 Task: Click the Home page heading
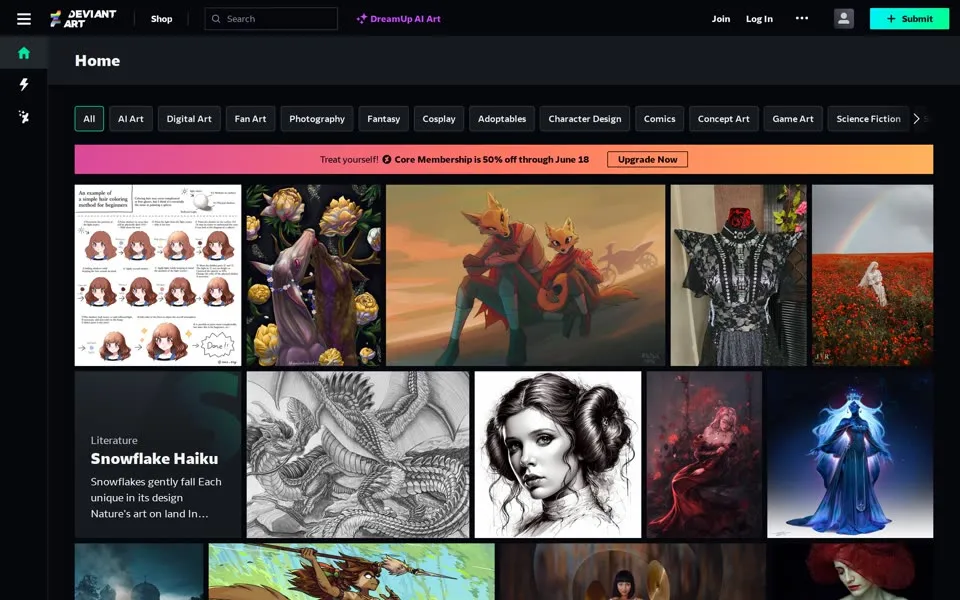(x=97, y=61)
